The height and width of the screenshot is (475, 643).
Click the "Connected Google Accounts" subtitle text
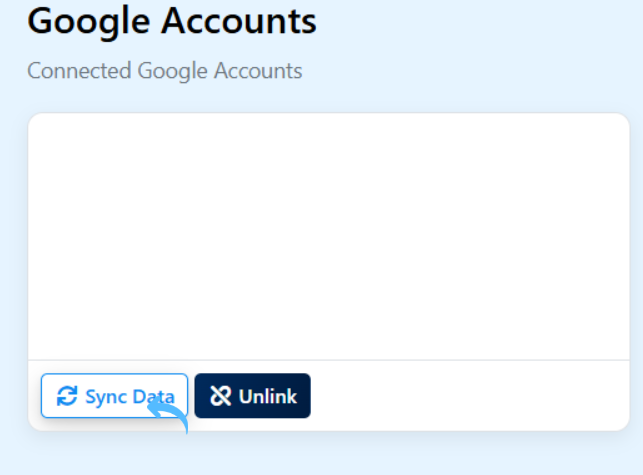[x=164, y=71]
